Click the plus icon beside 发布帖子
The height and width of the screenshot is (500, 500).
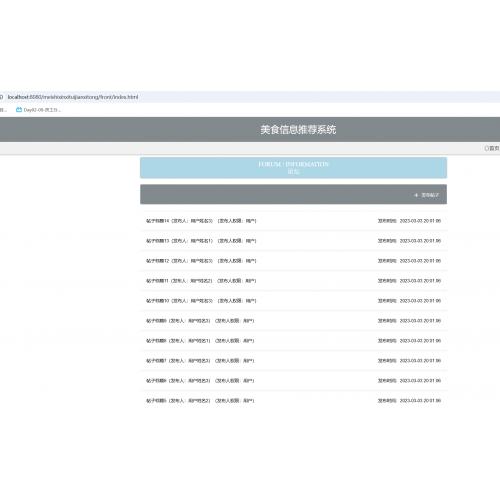(x=416, y=195)
